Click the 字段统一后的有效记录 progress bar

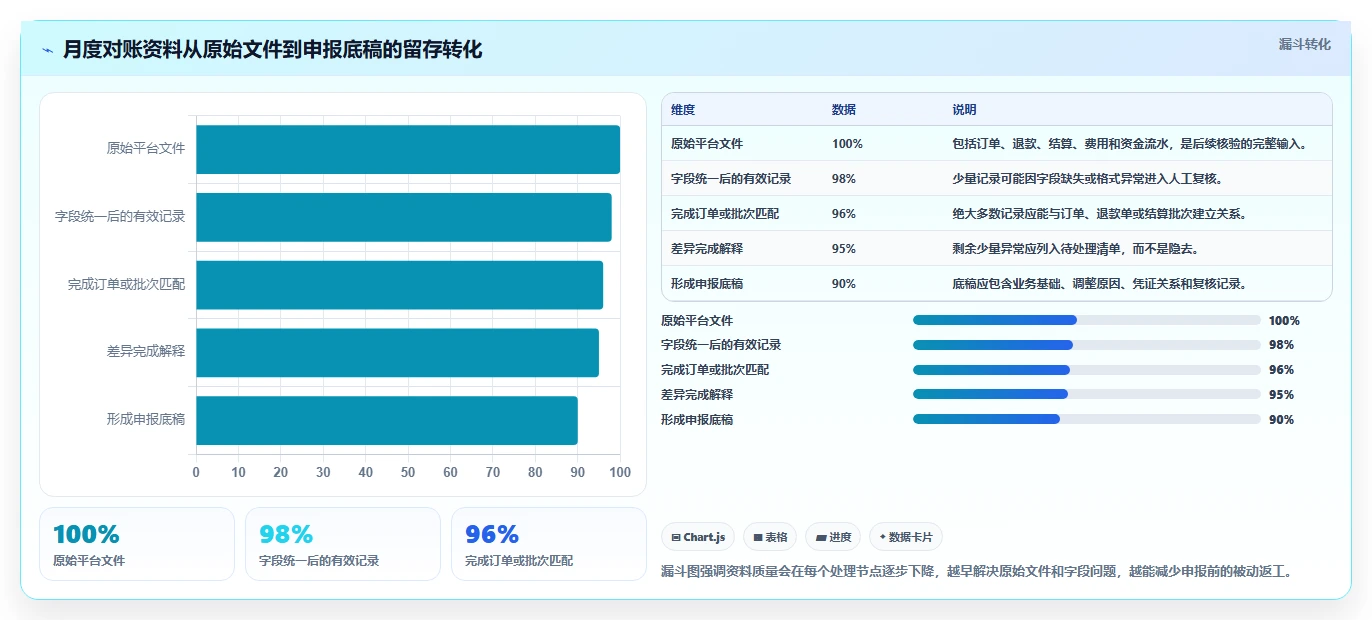click(x=1086, y=345)
